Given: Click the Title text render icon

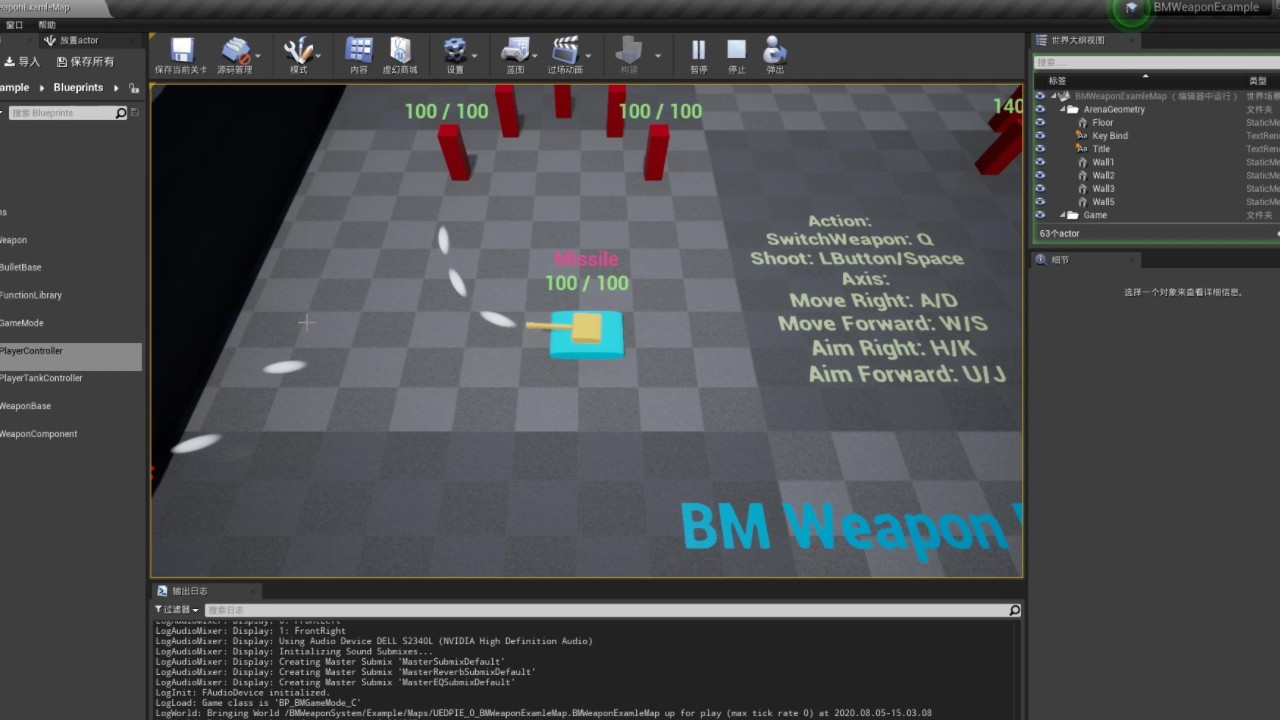Looking at the screenshot, I should (x=1082, y=149).
